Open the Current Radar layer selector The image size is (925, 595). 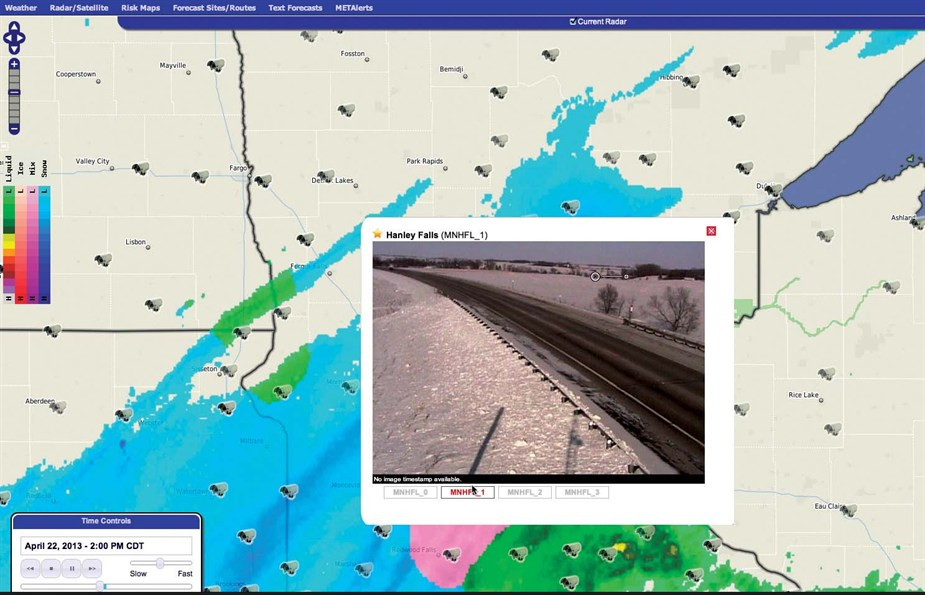pyautogui.click(x=597, y=20)
